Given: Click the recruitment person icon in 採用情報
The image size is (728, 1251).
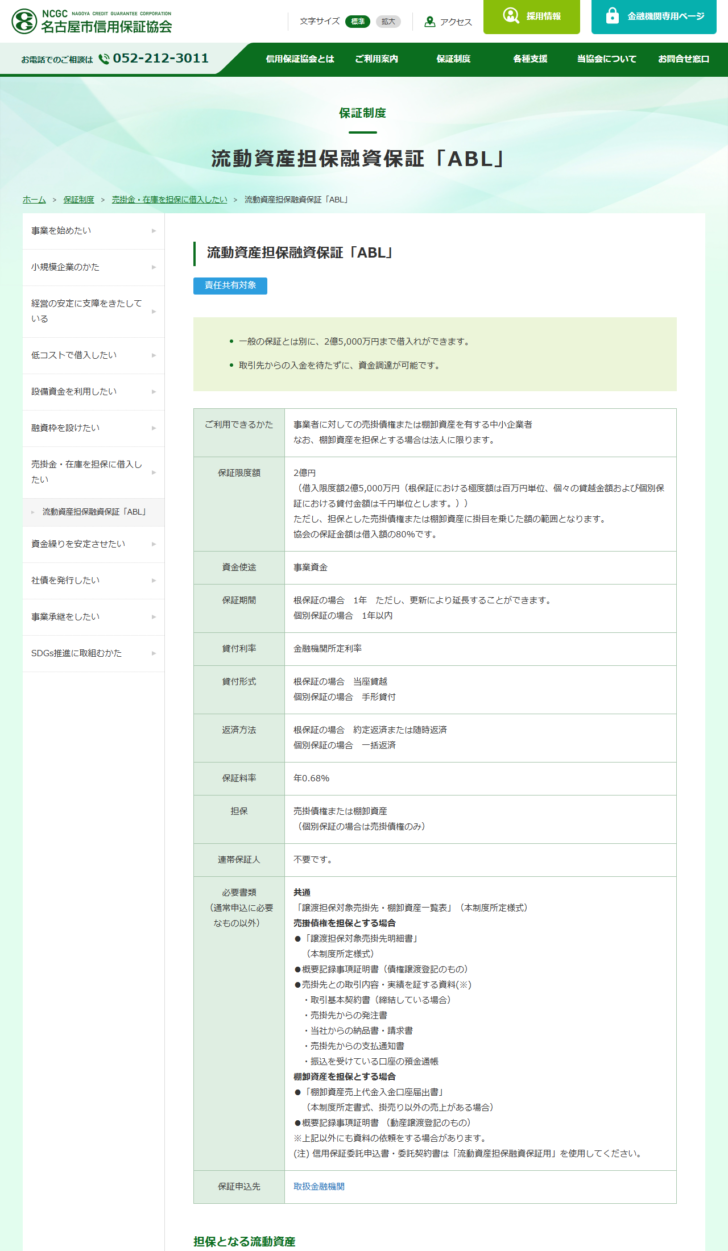Looking at the screenshot, I should pyautogui.click(x=511, y=16).
